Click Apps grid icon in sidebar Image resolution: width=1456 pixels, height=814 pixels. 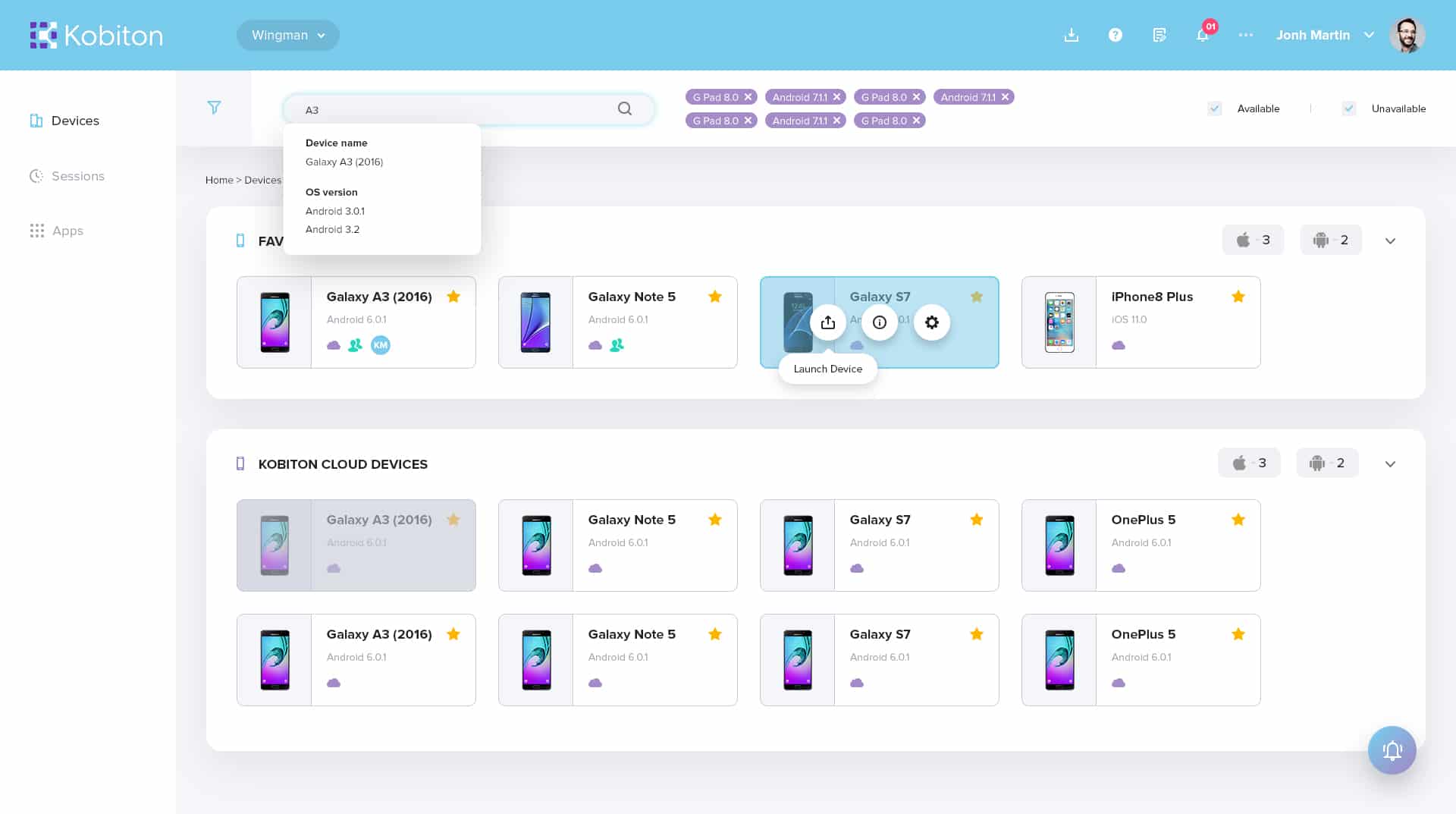[x=36, y=231]
